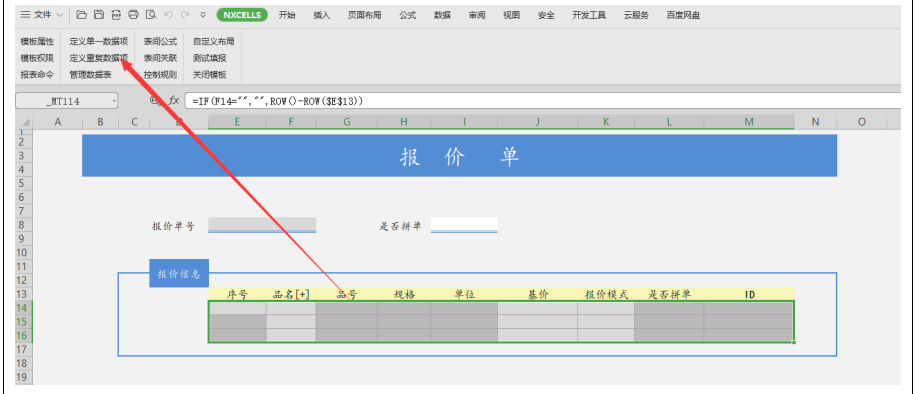Select column B header
This screenshot has height=394, width=915.
(100, 121)
